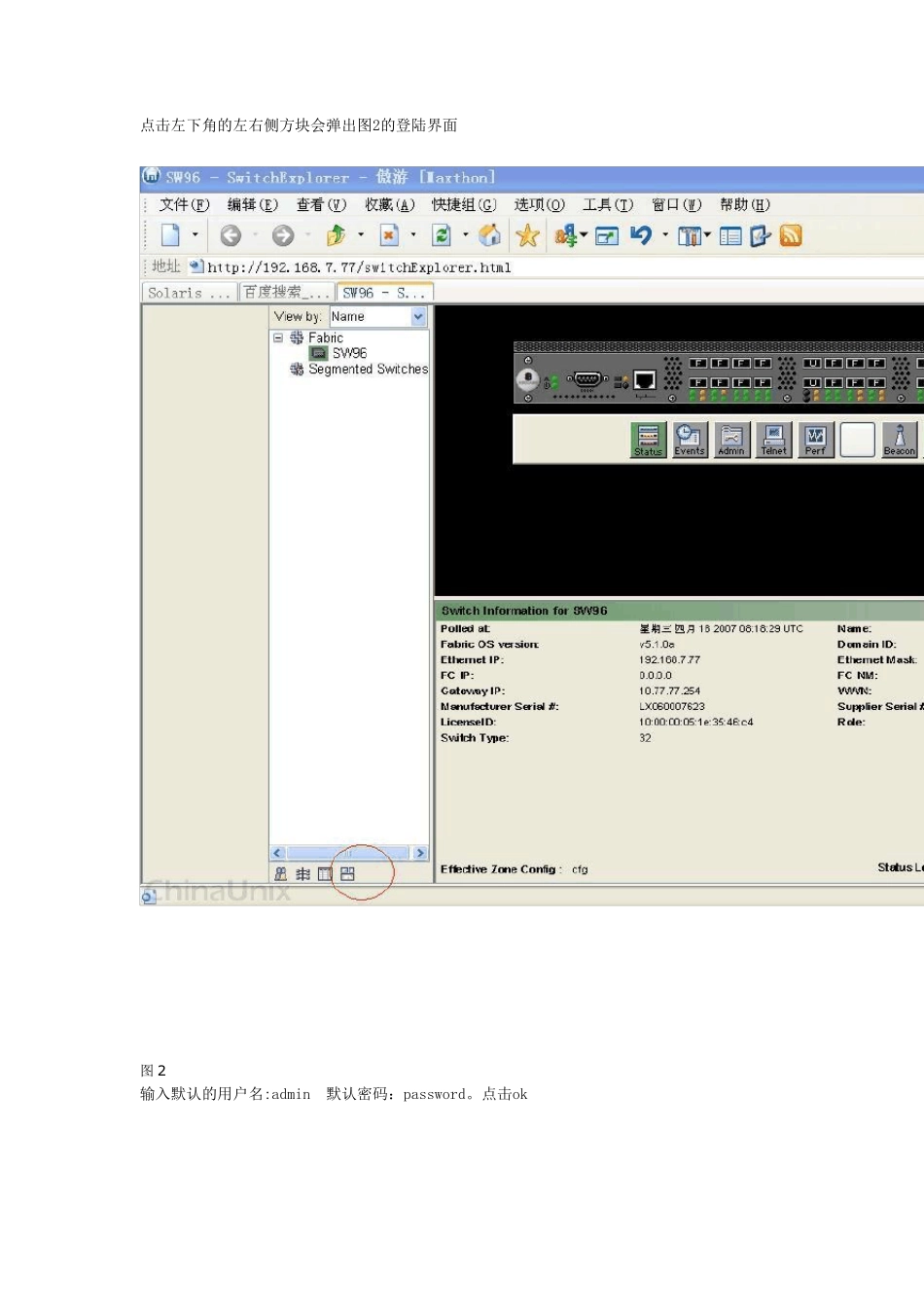
Task: Open the translate tool dropdown arrow
Action: [x=585, y=235]
